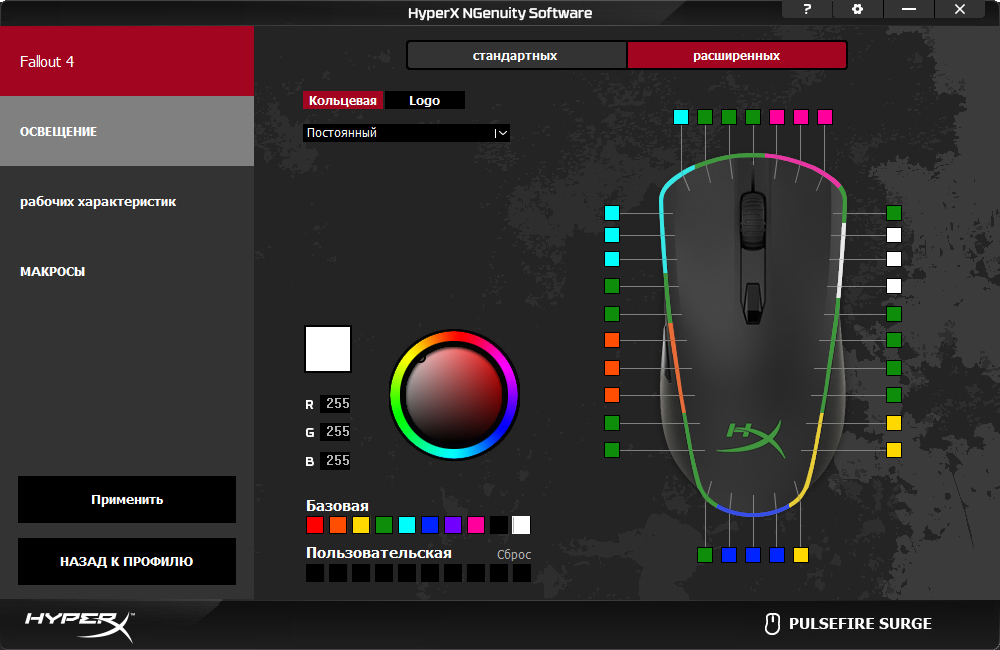The height and width of the screenshot is (650, 1000).
Task: Select the cyan LED zone above the mouse
Action: click(681, 117)
